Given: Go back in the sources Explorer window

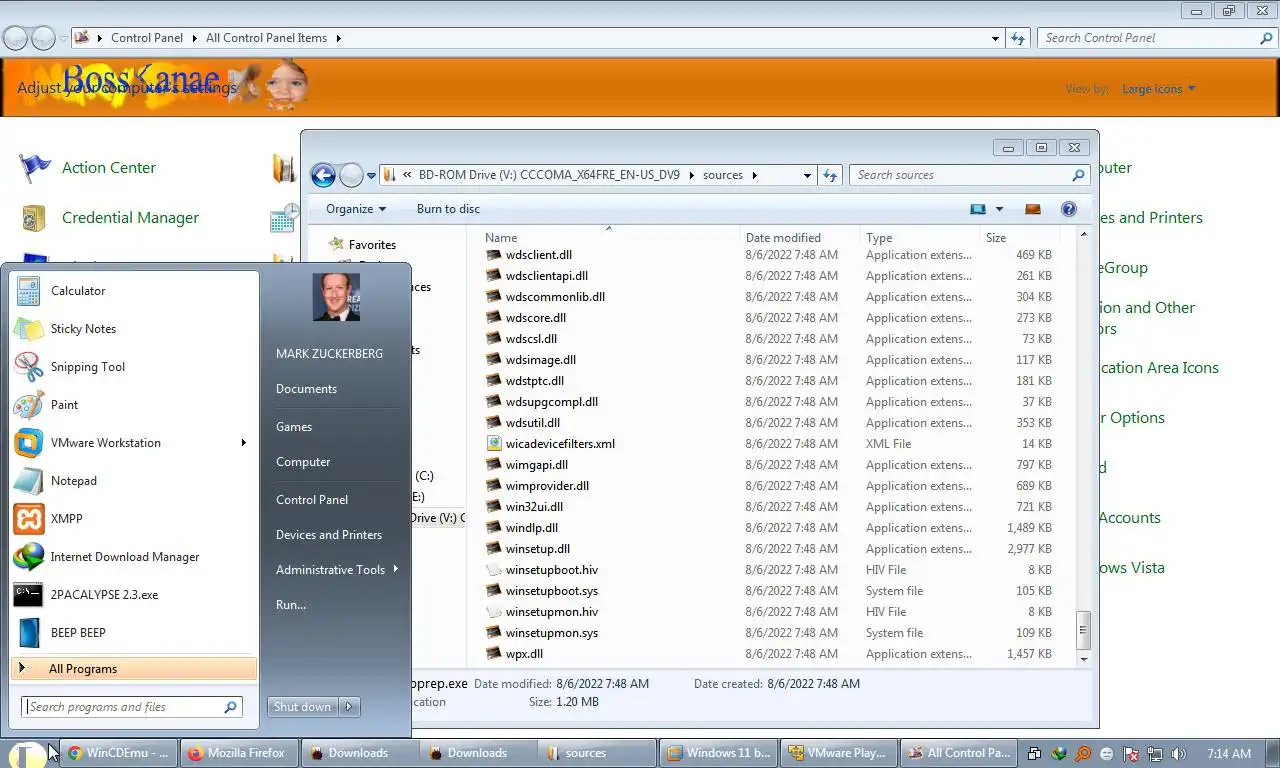Looking at the screenshot, I should 323,176.
